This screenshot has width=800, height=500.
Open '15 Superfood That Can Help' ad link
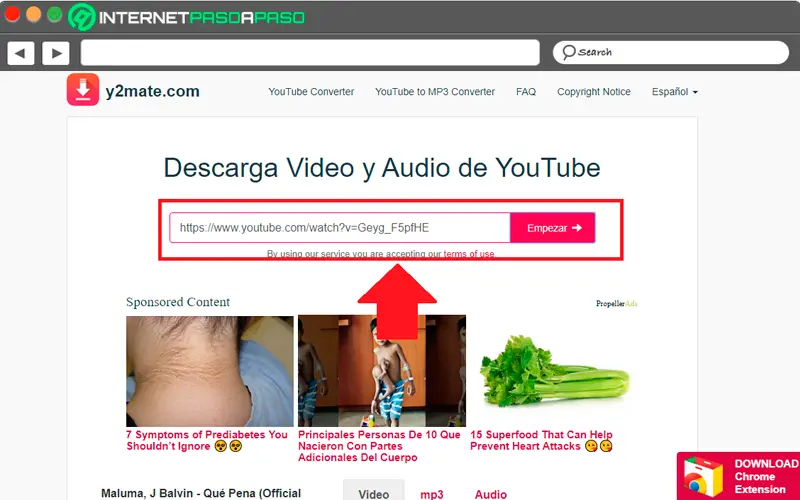pyautogui.click(x=541, y=440)
